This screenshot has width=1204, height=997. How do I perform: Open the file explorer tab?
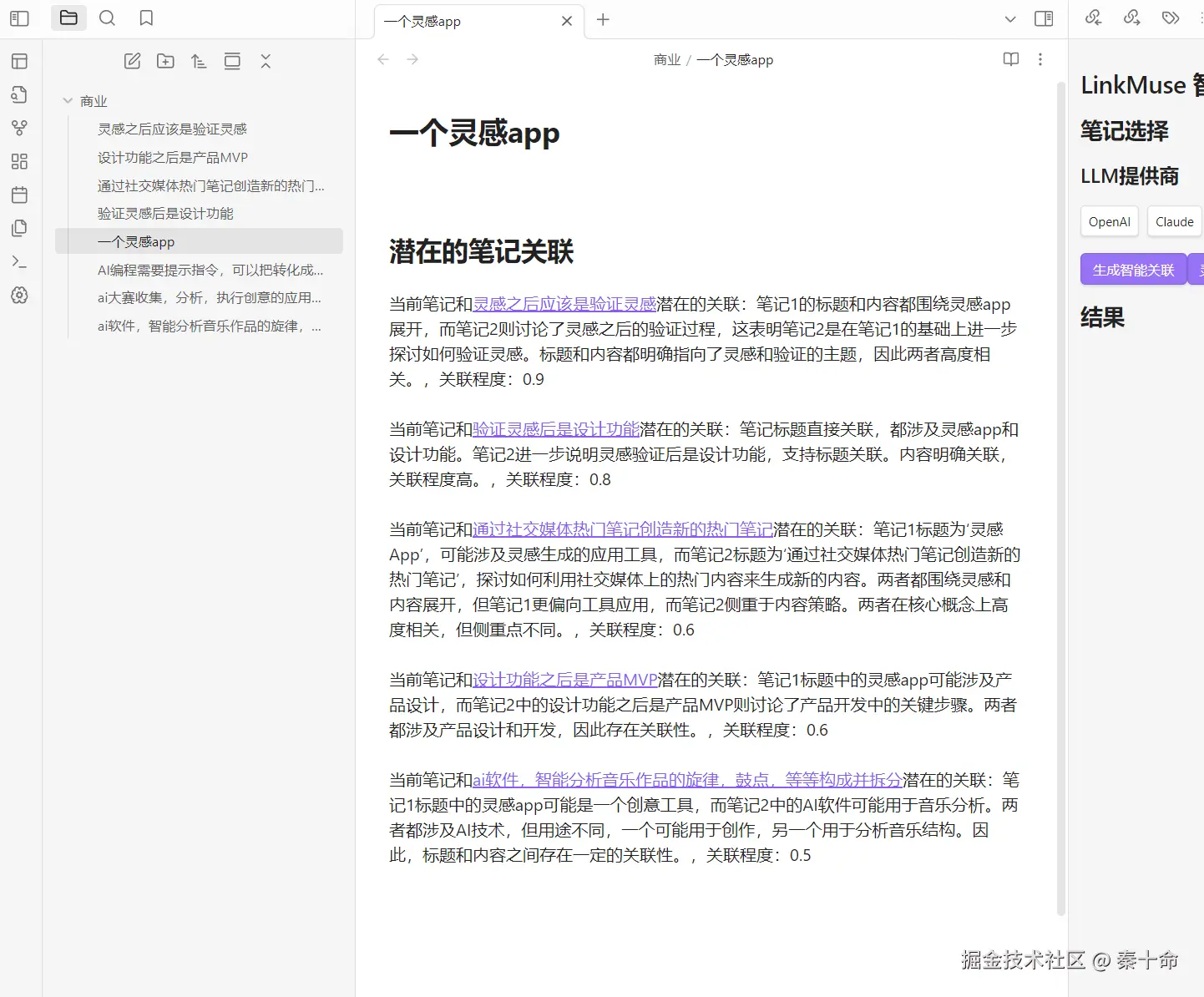pyautogui.click(x=68, y=18)
